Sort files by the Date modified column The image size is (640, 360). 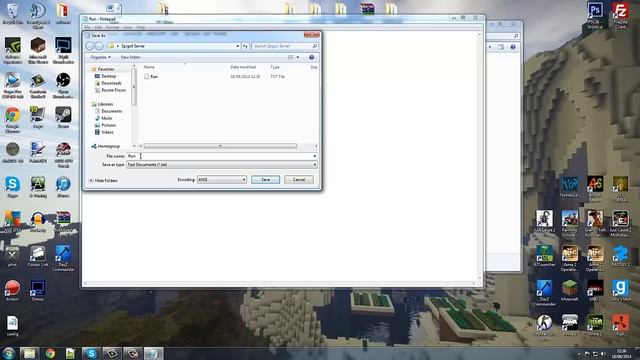pos(243,67)
